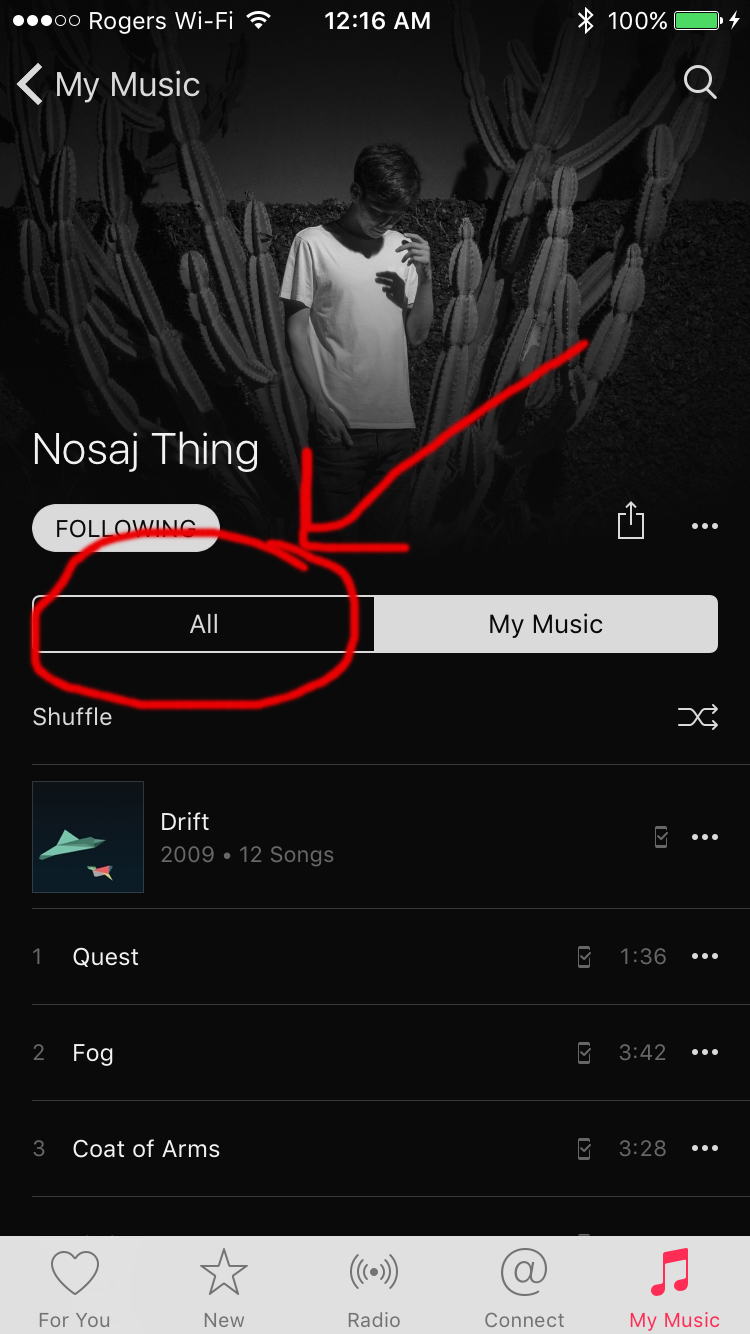
Task: Play the song Quest
Action: click(106, 957)
